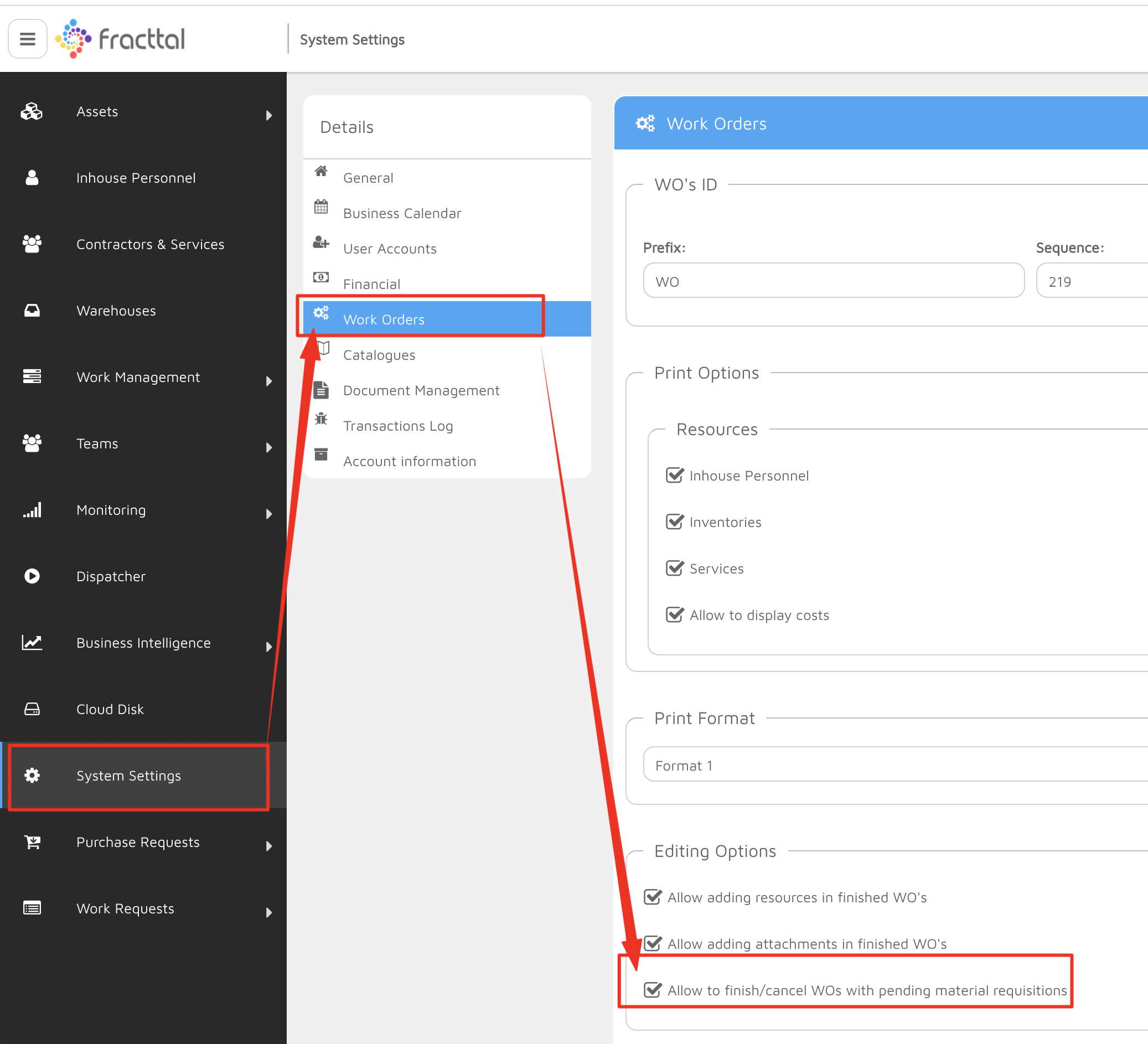Click the Account information archive icon
This screenshot has width=1148, height=1044.
point(321,454)
